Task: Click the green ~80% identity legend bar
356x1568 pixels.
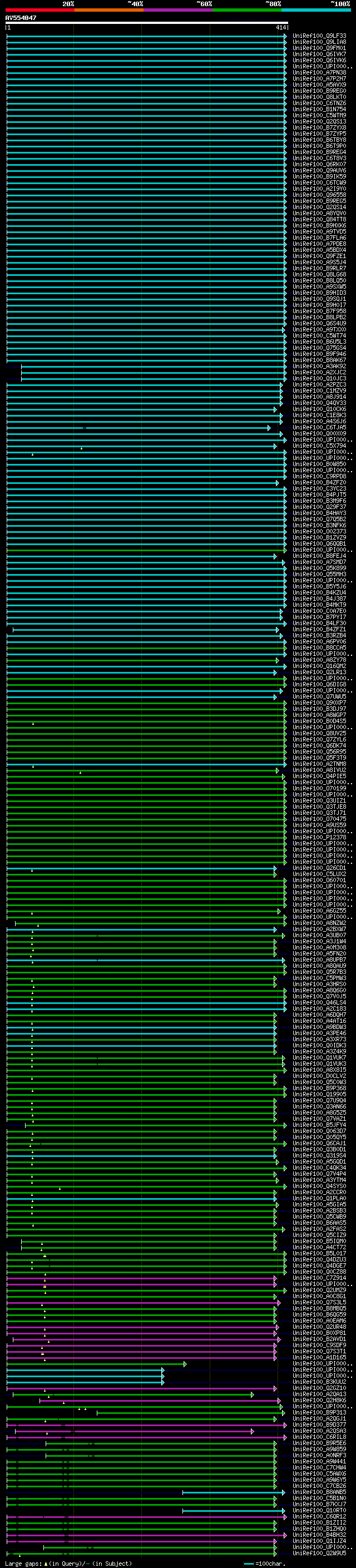Action: pyautogui.click(x=246, y=11)
